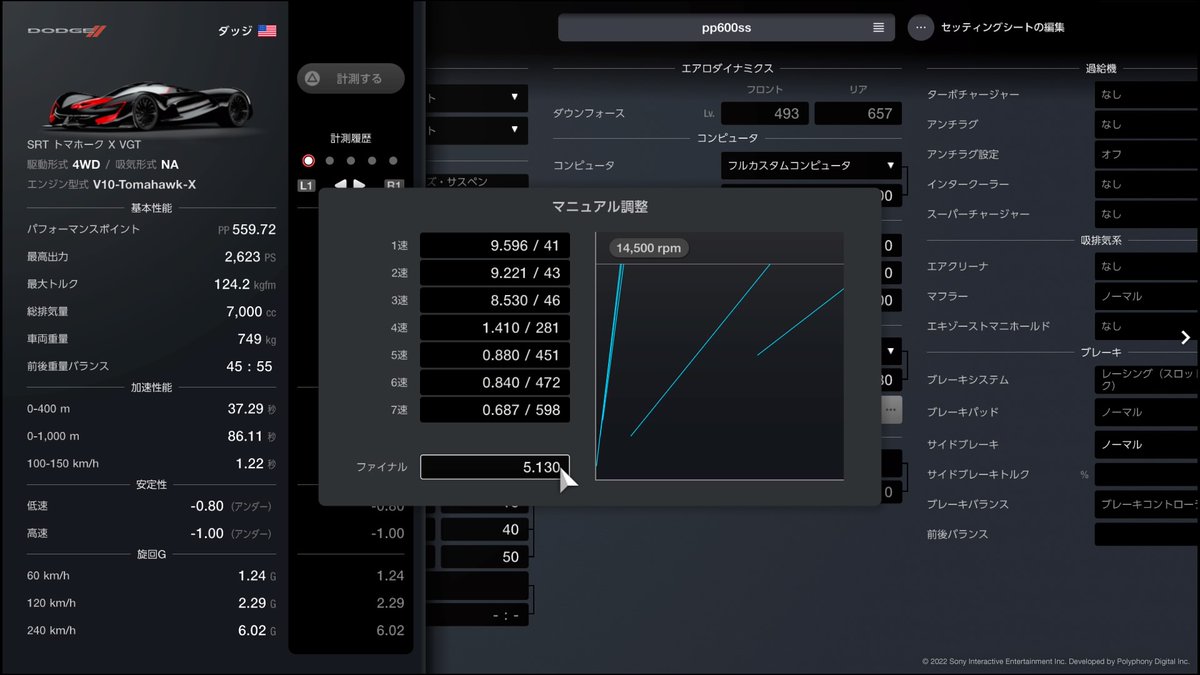
Task: Click the value 40 field behind the dialog
Action: point(484,530)
